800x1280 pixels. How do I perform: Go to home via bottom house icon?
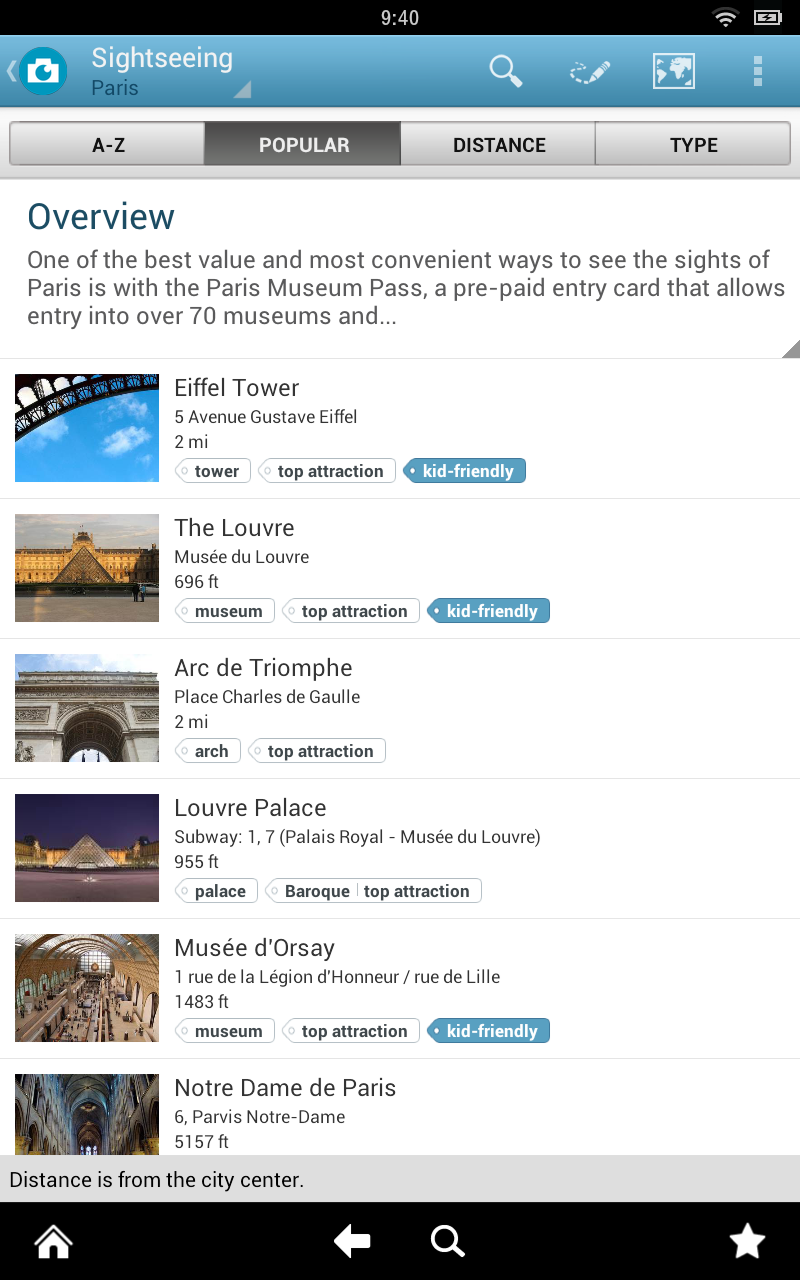[53, 1241]
